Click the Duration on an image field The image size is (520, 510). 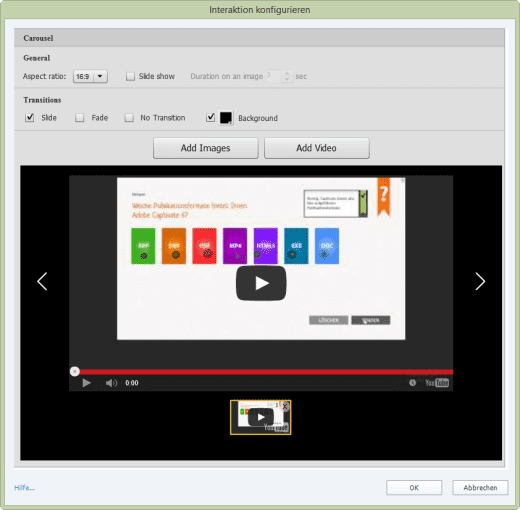pyautogui.click(x=273, y=76)
